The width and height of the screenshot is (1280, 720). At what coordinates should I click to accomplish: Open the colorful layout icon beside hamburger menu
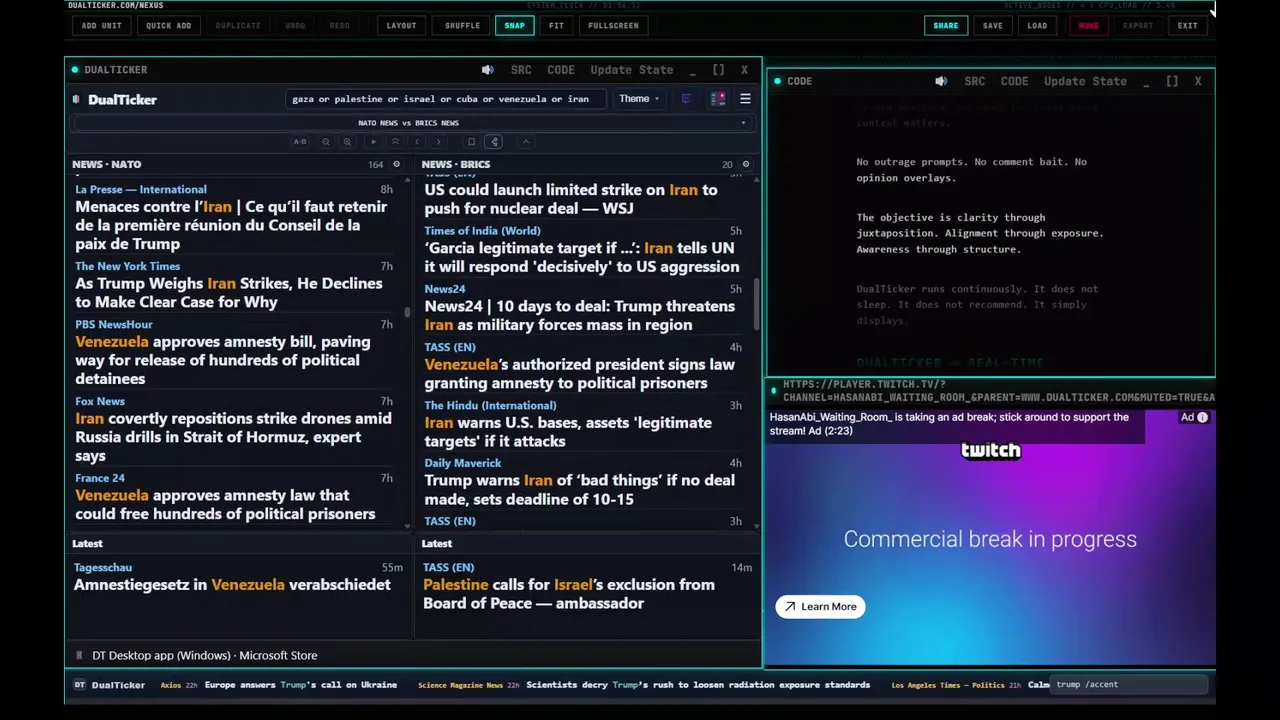tap(718, 99)
